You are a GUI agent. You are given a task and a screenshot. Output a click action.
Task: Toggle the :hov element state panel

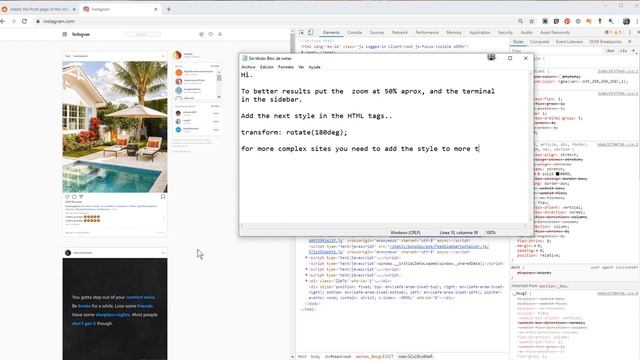pos(610,51)
